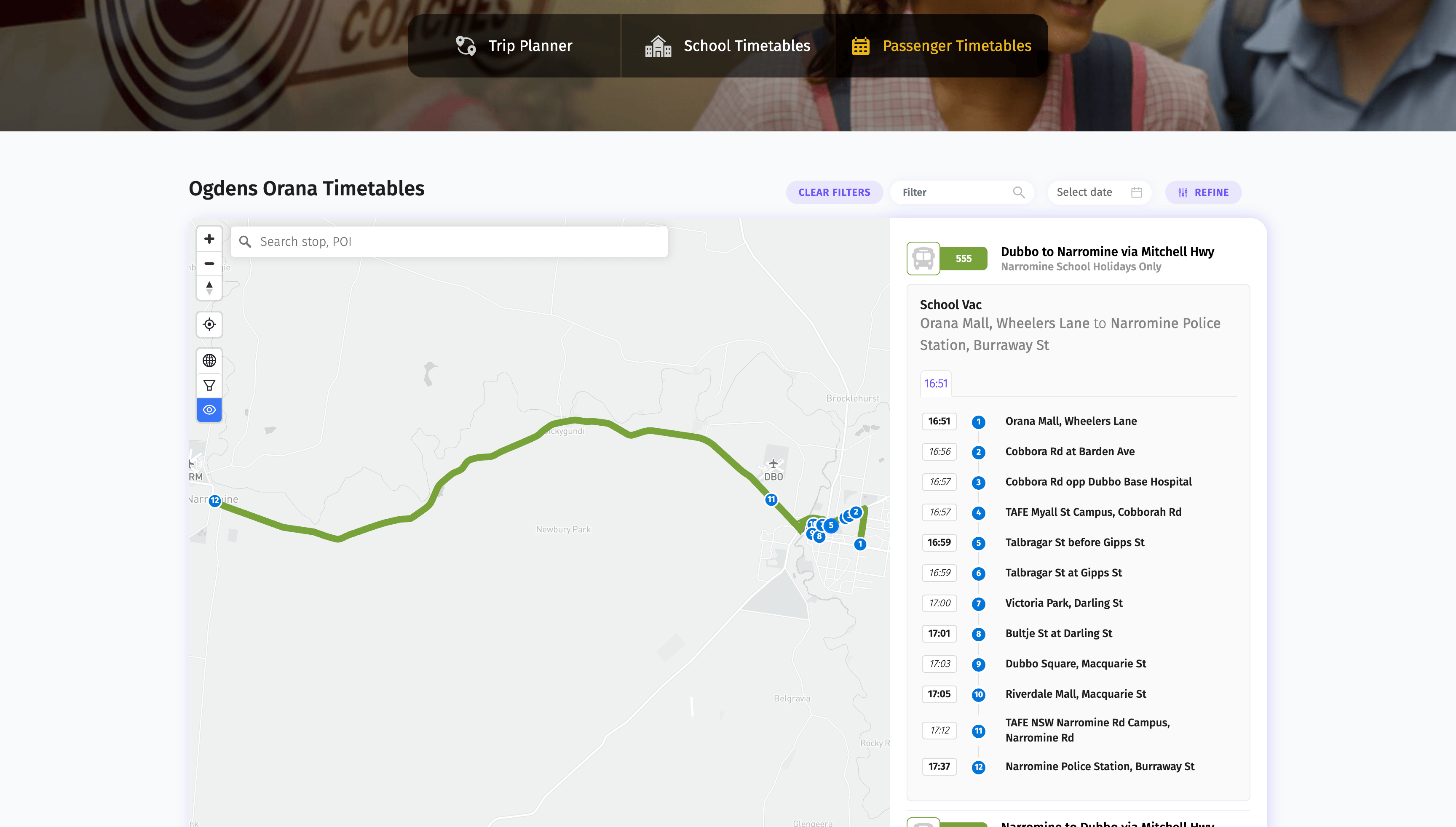Image resolution: width=1456 pixels, height=827 pixels.
Task: Select stop 3 circle, Dubbo Base Hospital
Action: coord(978,483)
